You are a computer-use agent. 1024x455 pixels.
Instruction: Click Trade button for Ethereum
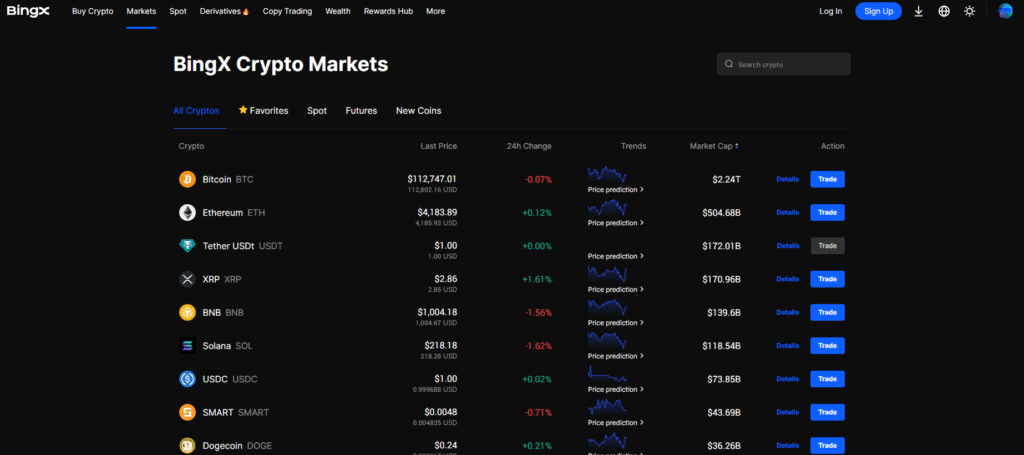[827, 212]
